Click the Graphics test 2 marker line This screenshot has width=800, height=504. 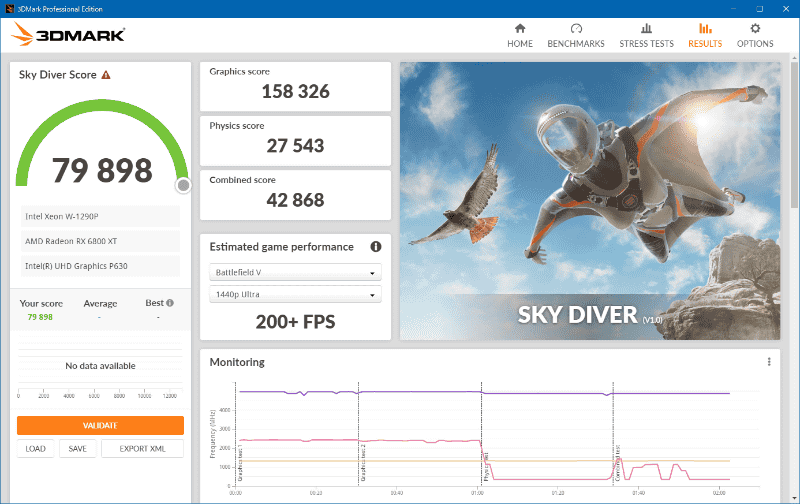pos(358,434)
